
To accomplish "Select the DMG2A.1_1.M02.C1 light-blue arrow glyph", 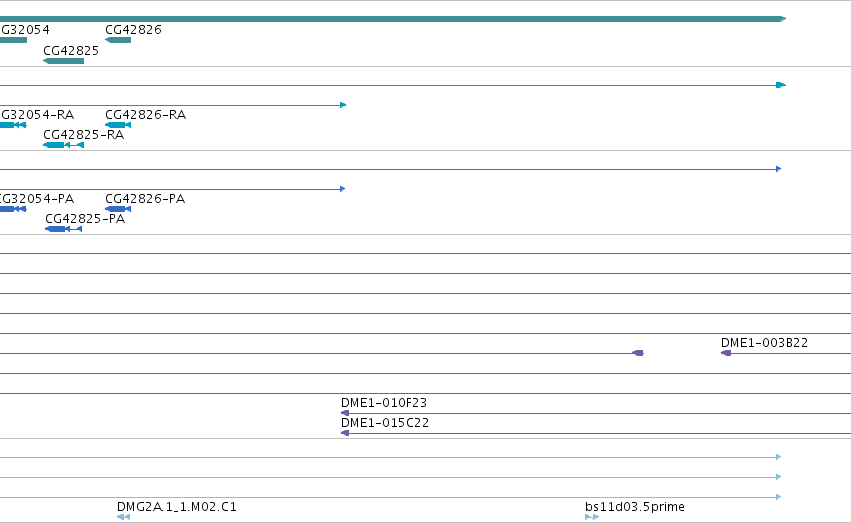I will [123, 517].
